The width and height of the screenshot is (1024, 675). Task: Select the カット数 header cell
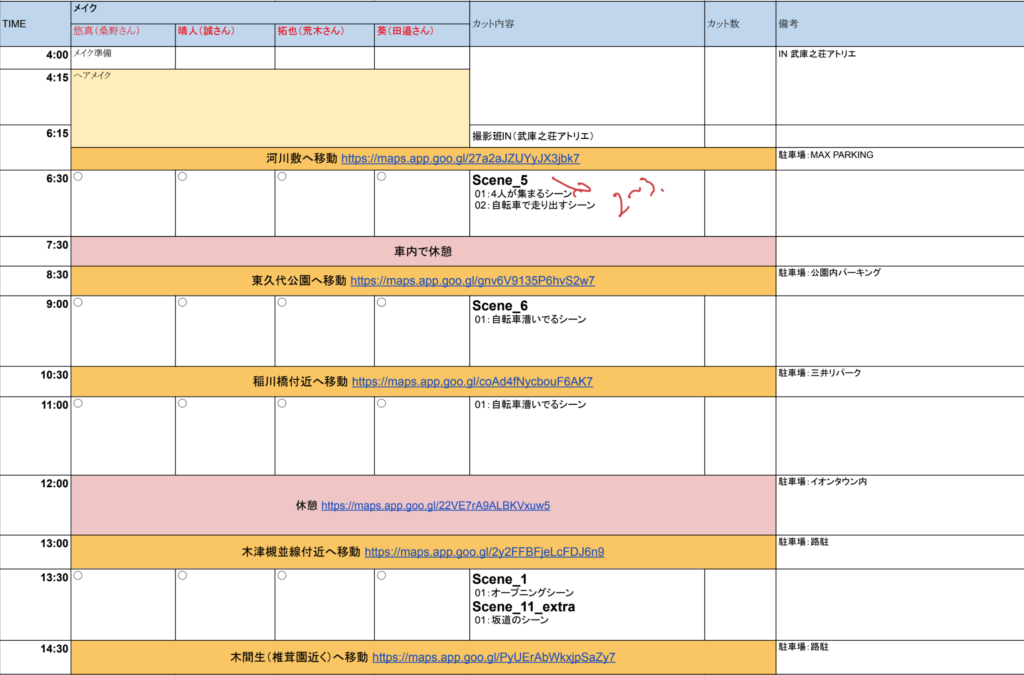click(739, 23)
